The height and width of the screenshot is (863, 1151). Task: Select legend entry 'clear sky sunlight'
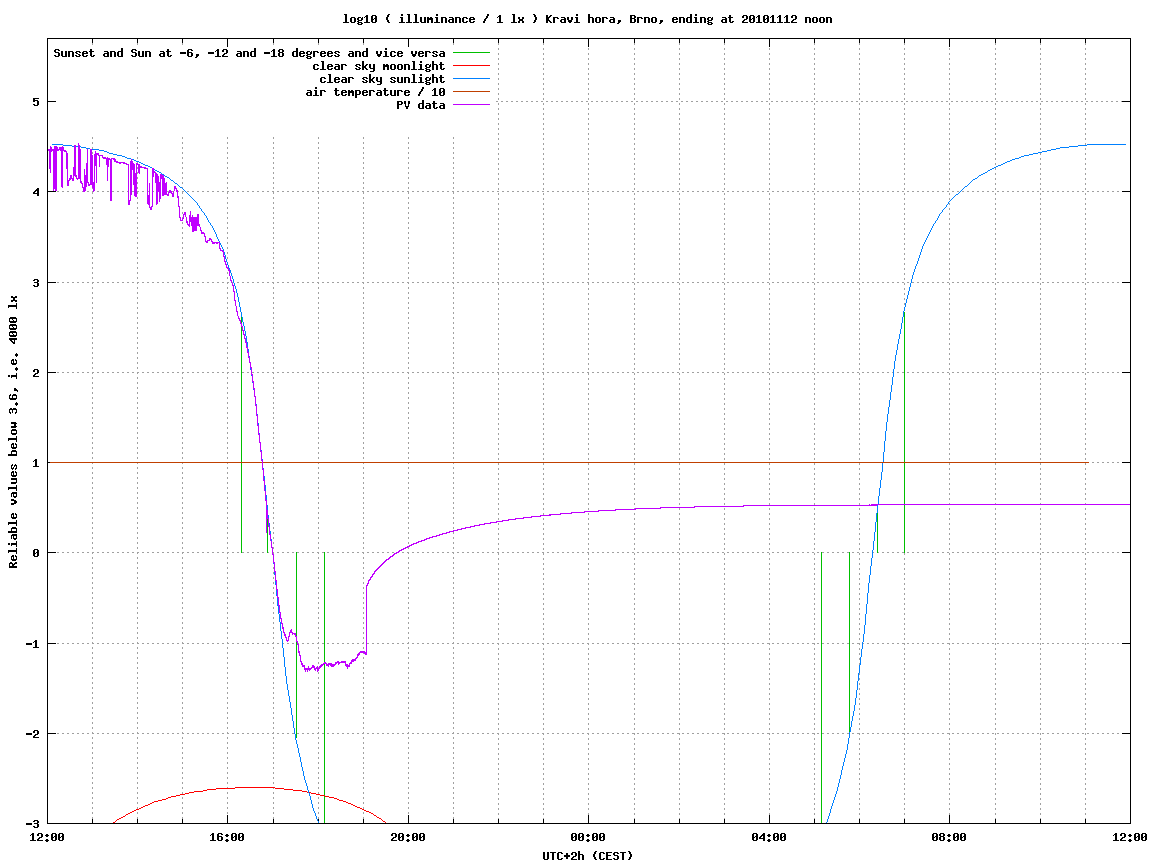pyautogui.click(x=382, y=79)
